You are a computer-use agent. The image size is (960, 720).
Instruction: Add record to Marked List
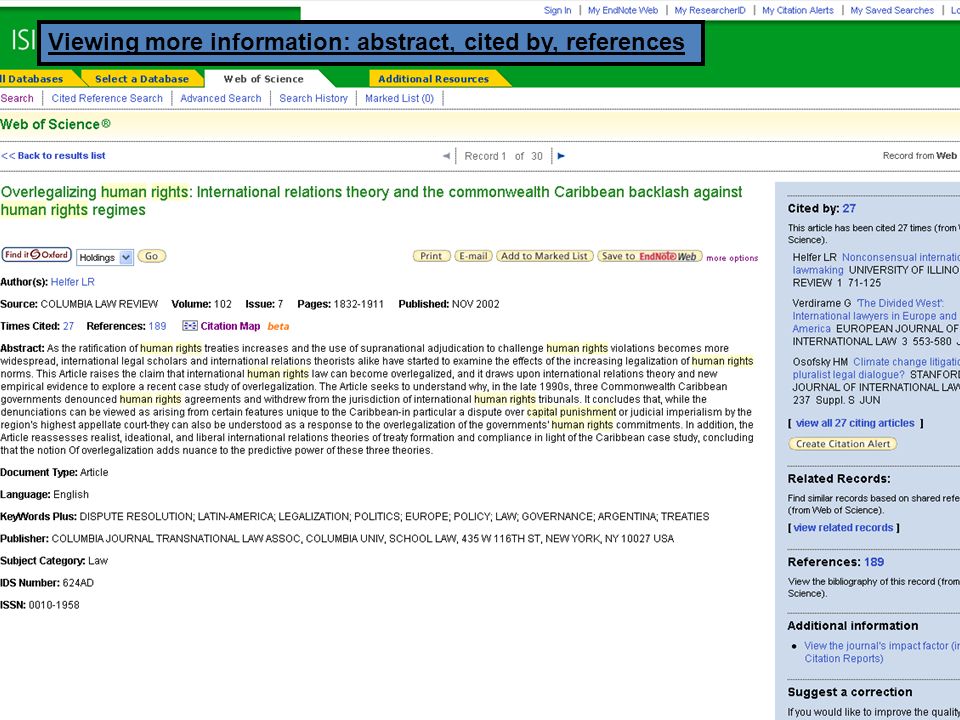(544, 256)
